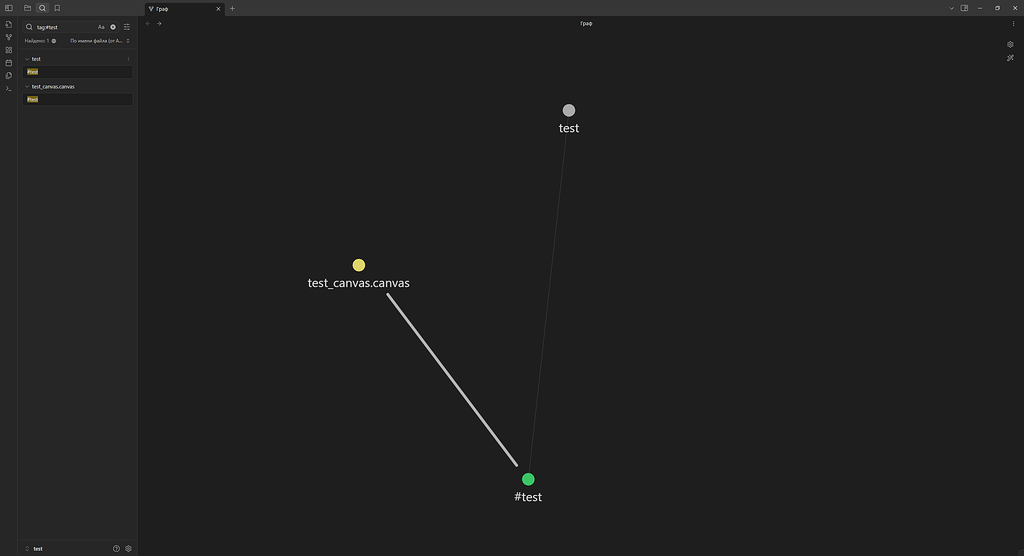Open the file explorer folder icon
Screen dimensions: 1024x556
point(27,8)
